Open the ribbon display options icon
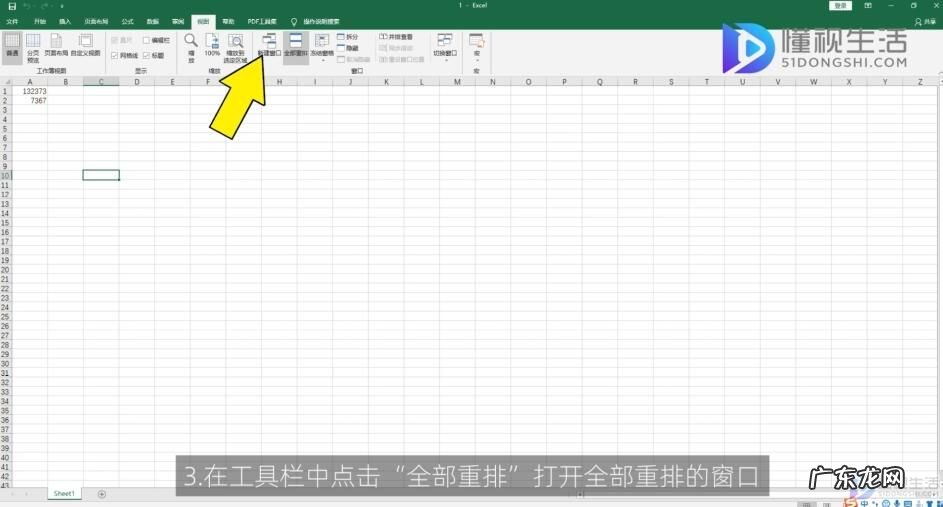Image resolution: width=943 pixels, height=507 pixels. click(x=868, y=5)
